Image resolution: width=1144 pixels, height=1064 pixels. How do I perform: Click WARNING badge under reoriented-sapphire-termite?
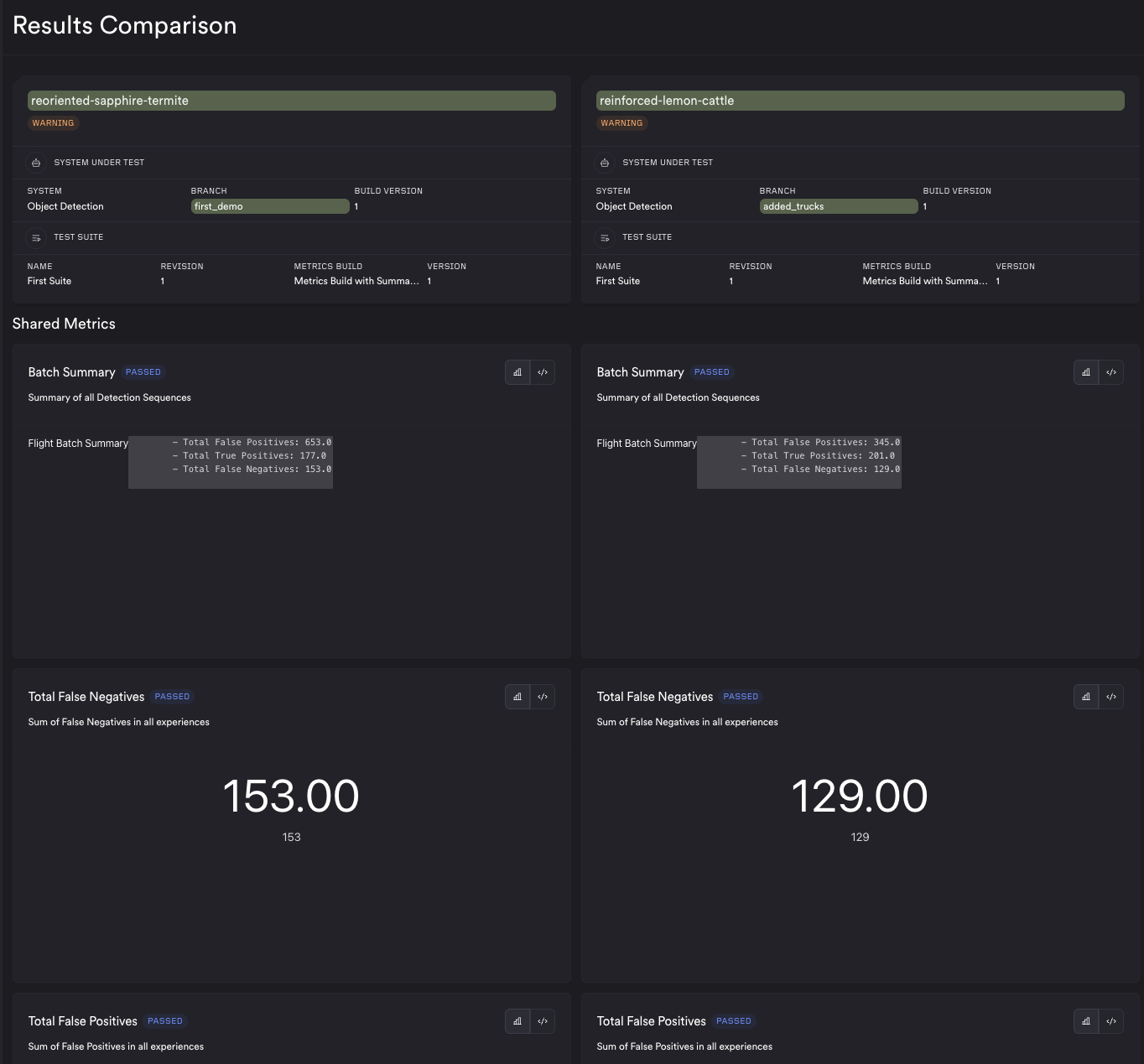(x=54, y=123)
